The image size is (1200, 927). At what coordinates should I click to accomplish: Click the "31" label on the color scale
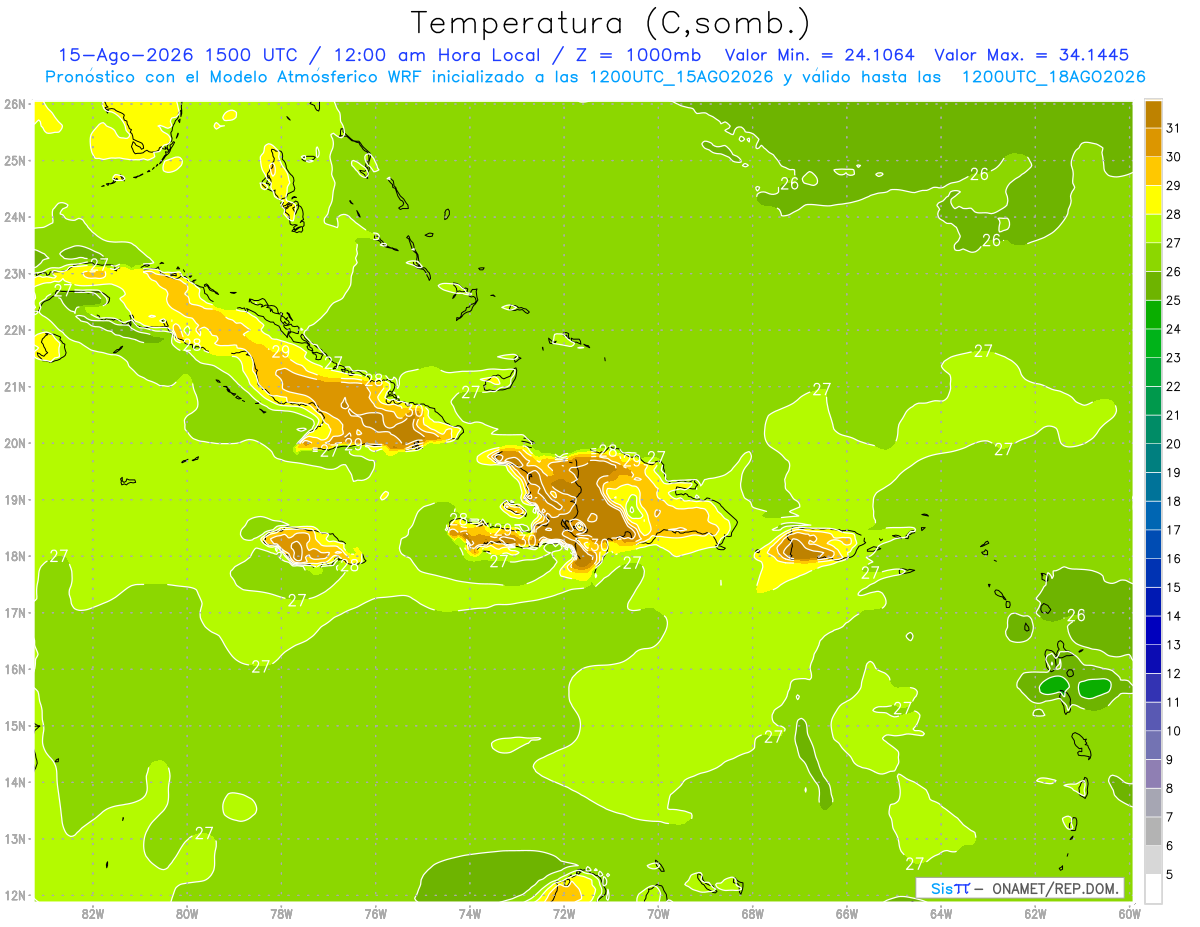(x=1173, y=128)
